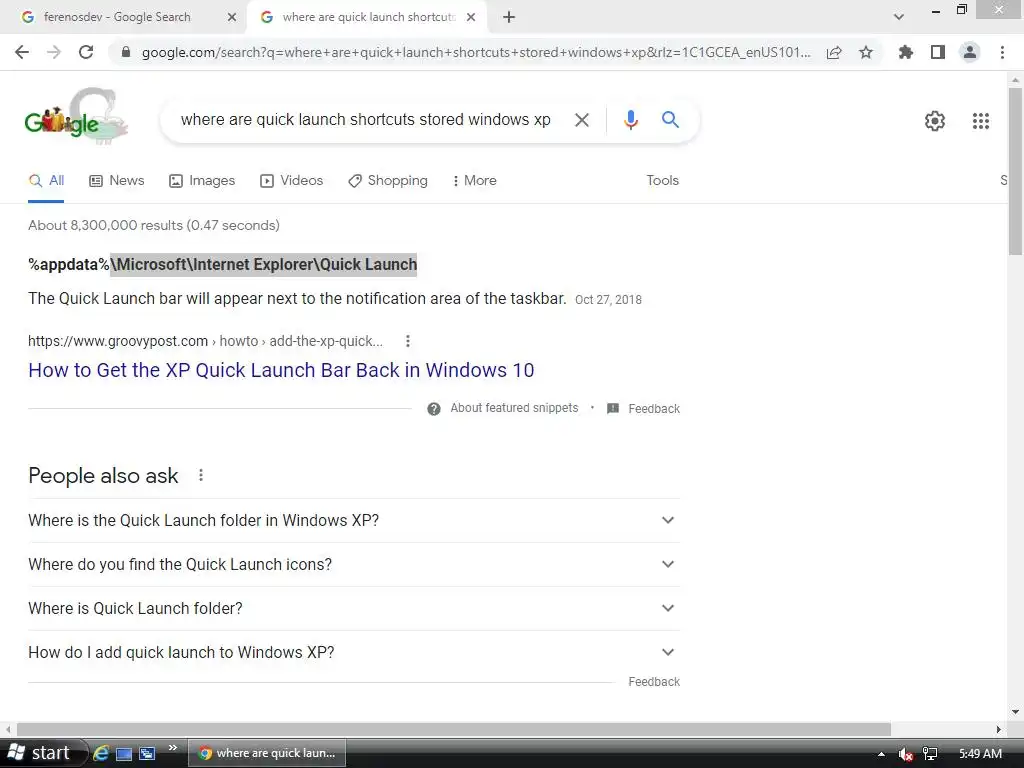This screenshot has height=768, width=1024.
Task: Click the Show Desktop quick launch icon
Action: tap(123, 754)
